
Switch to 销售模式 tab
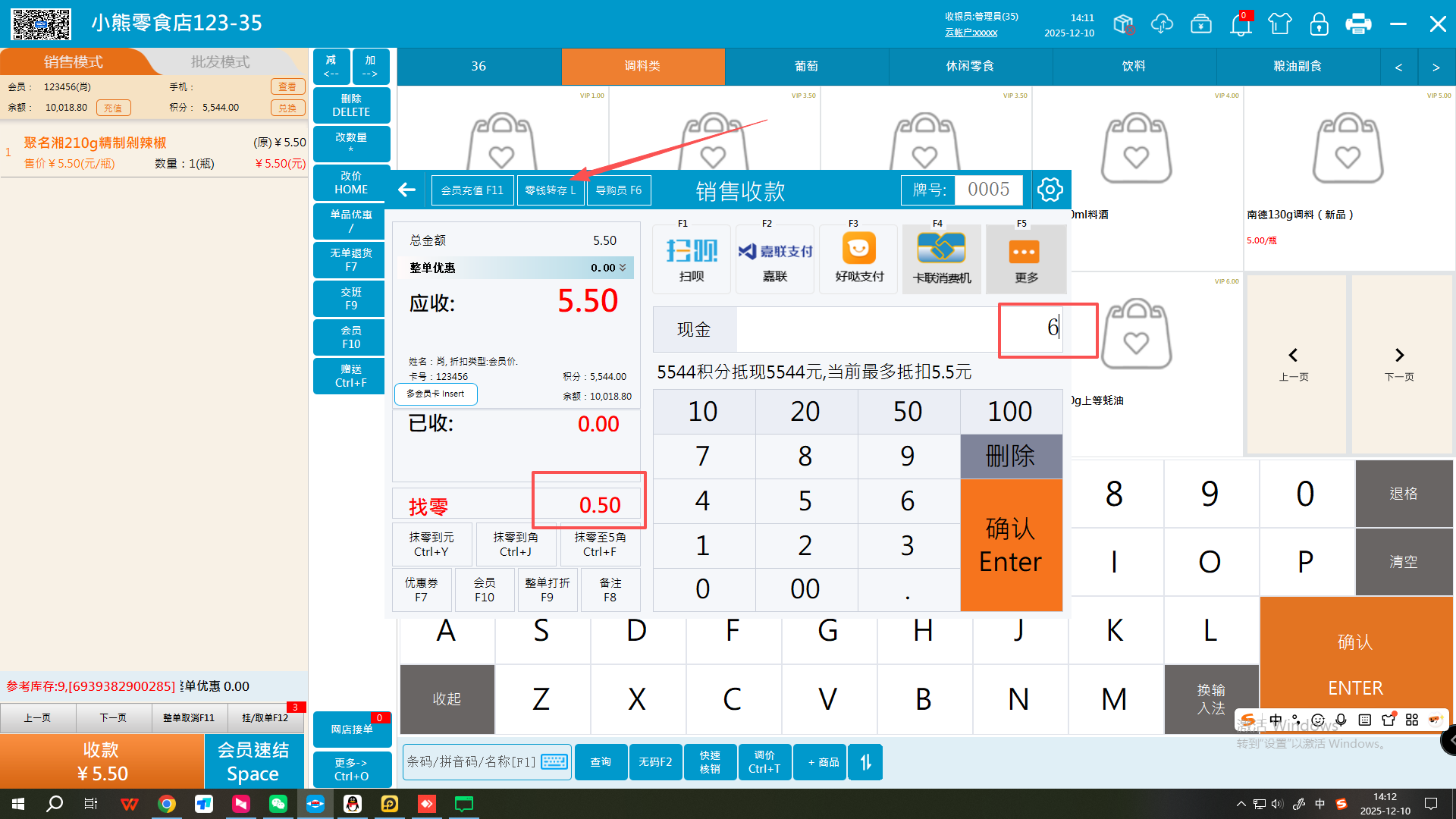coord(73,62)
